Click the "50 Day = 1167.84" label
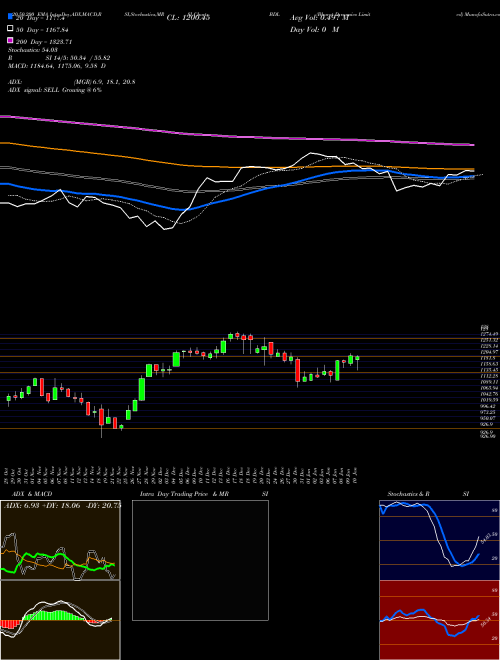The height and width of the screenshot is (660, 500). (42, 30)
